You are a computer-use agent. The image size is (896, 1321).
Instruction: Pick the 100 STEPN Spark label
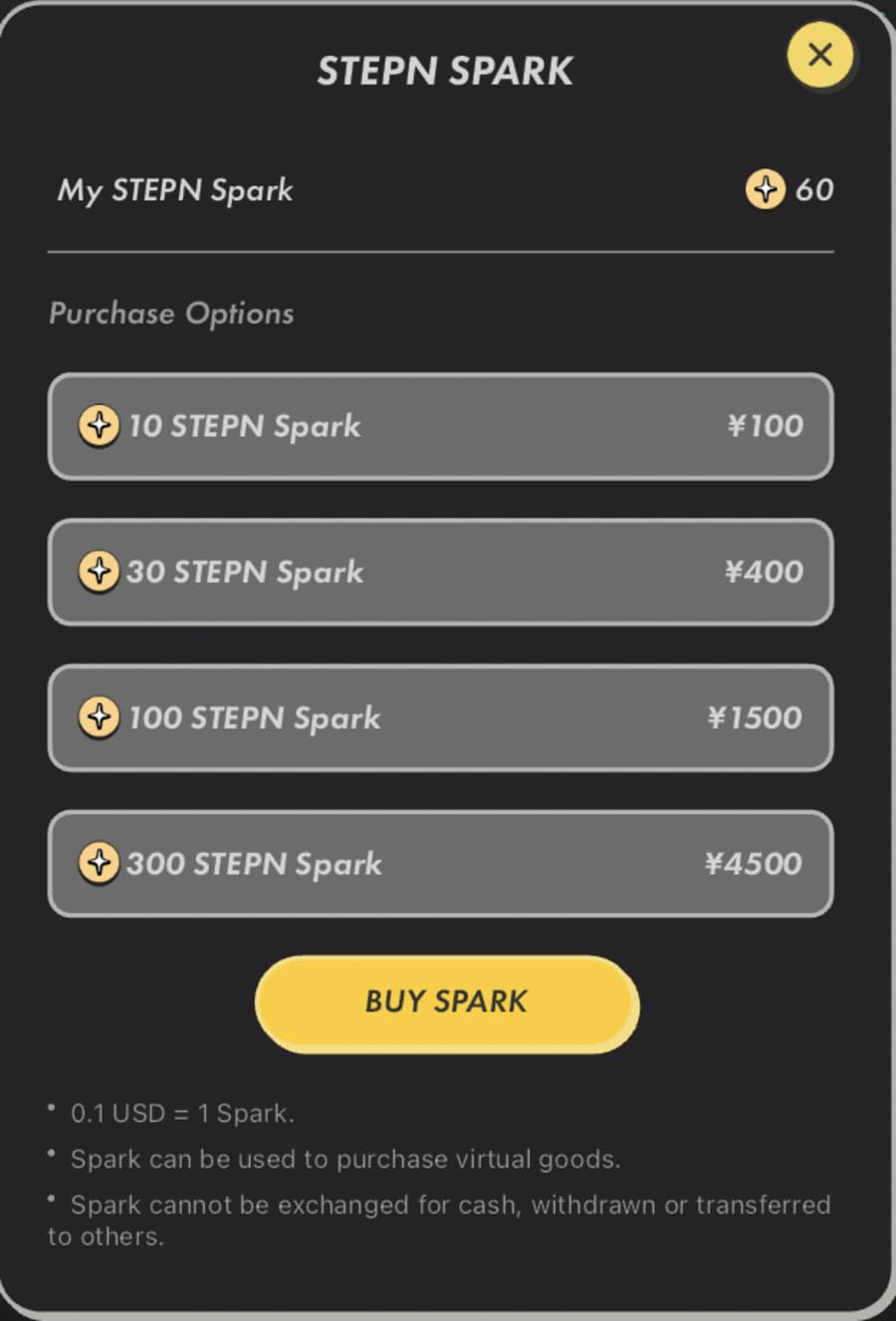pyautogui.click(x=255, y=717)
